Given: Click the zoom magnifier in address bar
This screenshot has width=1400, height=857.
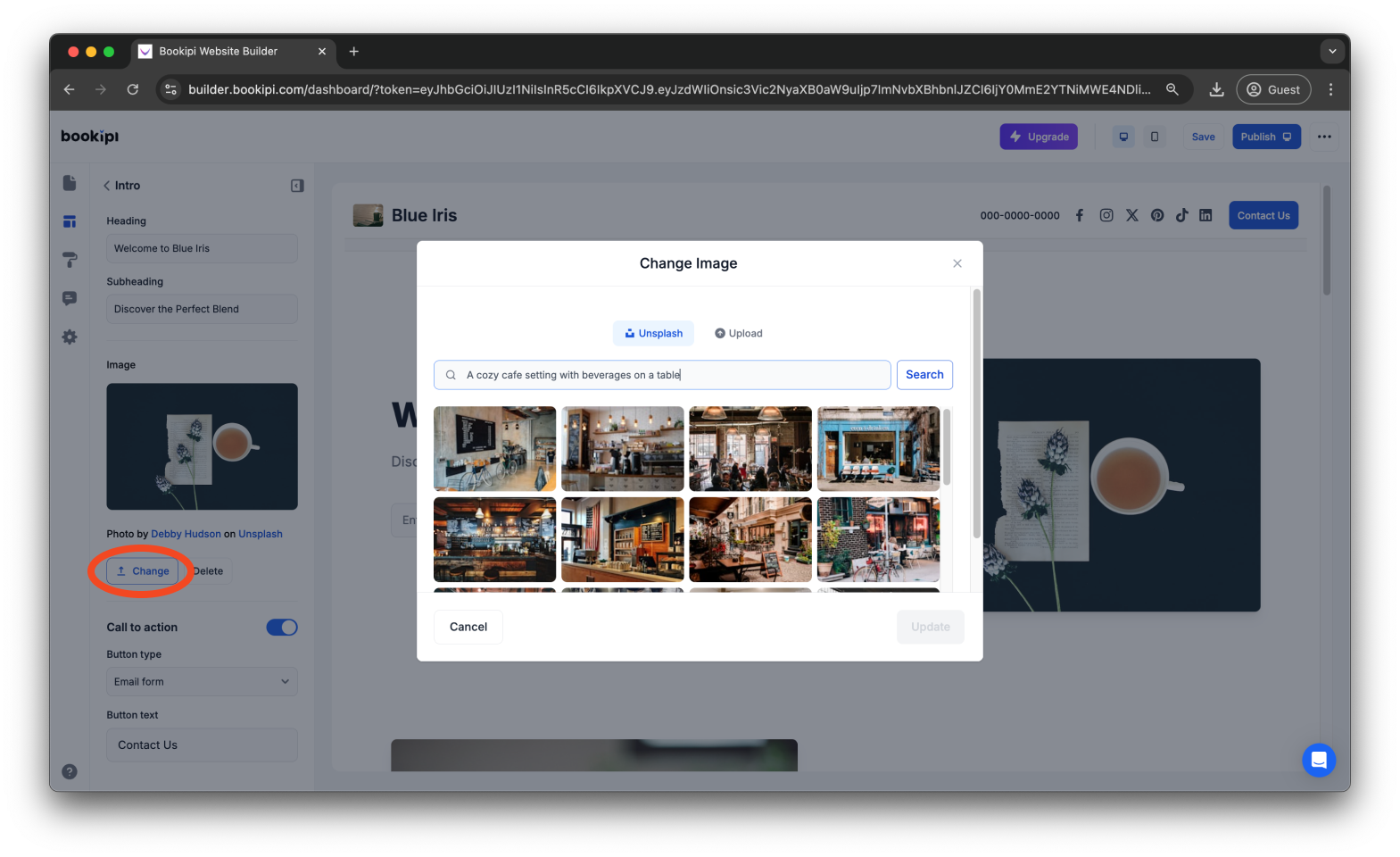Looking at the screenshot, I should (x=1172, y=89).
